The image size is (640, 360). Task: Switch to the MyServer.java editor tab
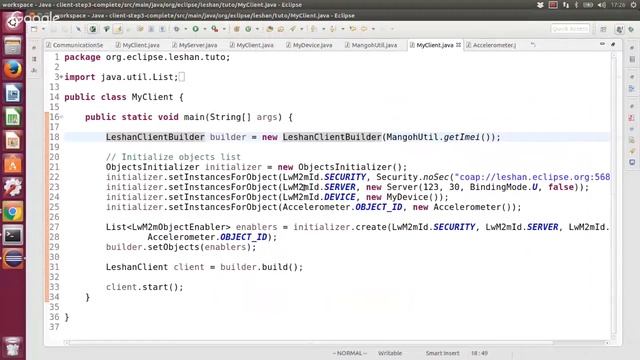[x=195, y=45]
